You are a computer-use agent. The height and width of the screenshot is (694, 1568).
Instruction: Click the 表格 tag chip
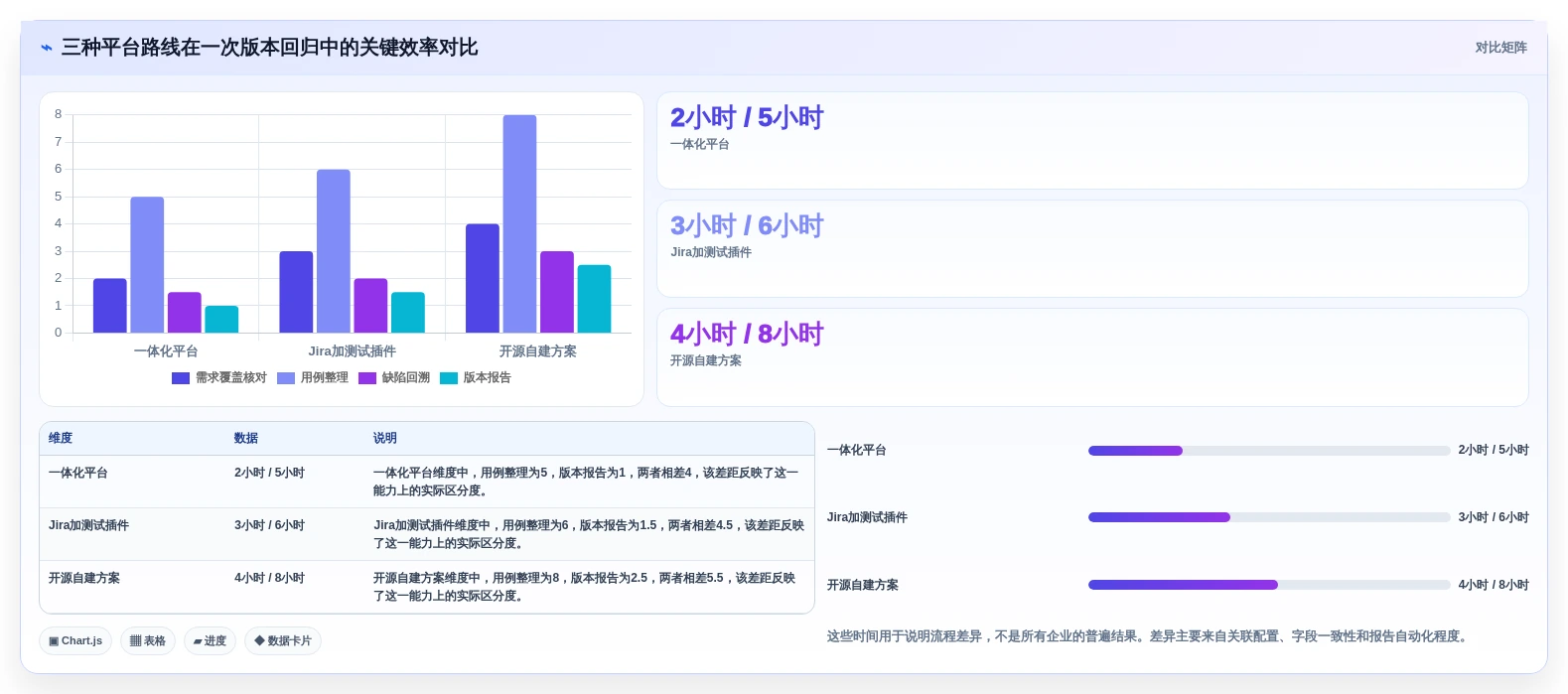pyautogui.click(x=148, y=640)
